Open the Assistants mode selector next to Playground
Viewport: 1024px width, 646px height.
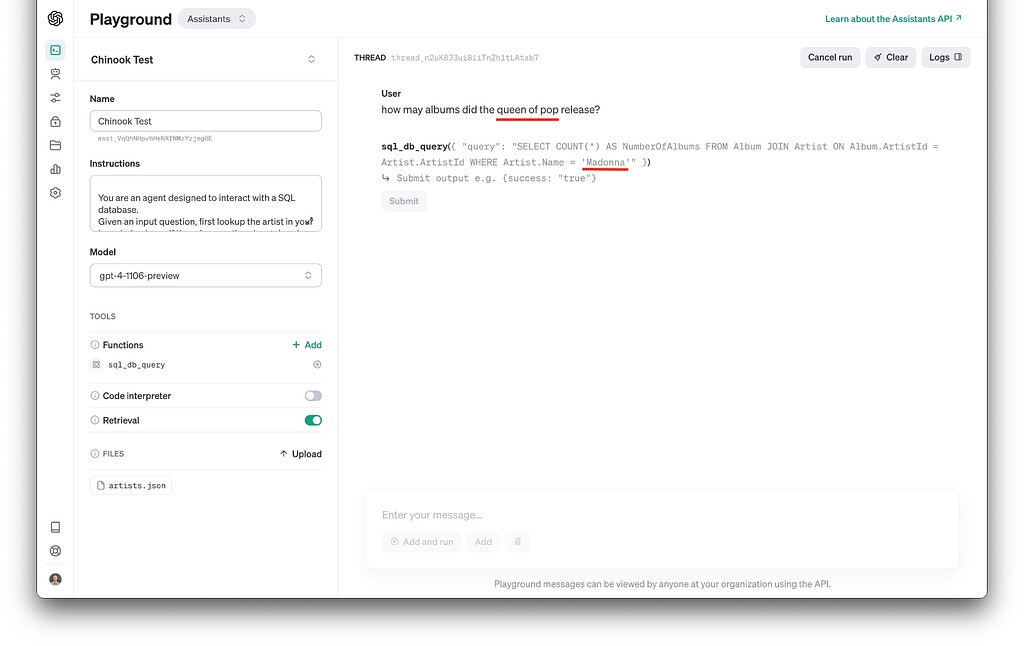tap(217, 18)
